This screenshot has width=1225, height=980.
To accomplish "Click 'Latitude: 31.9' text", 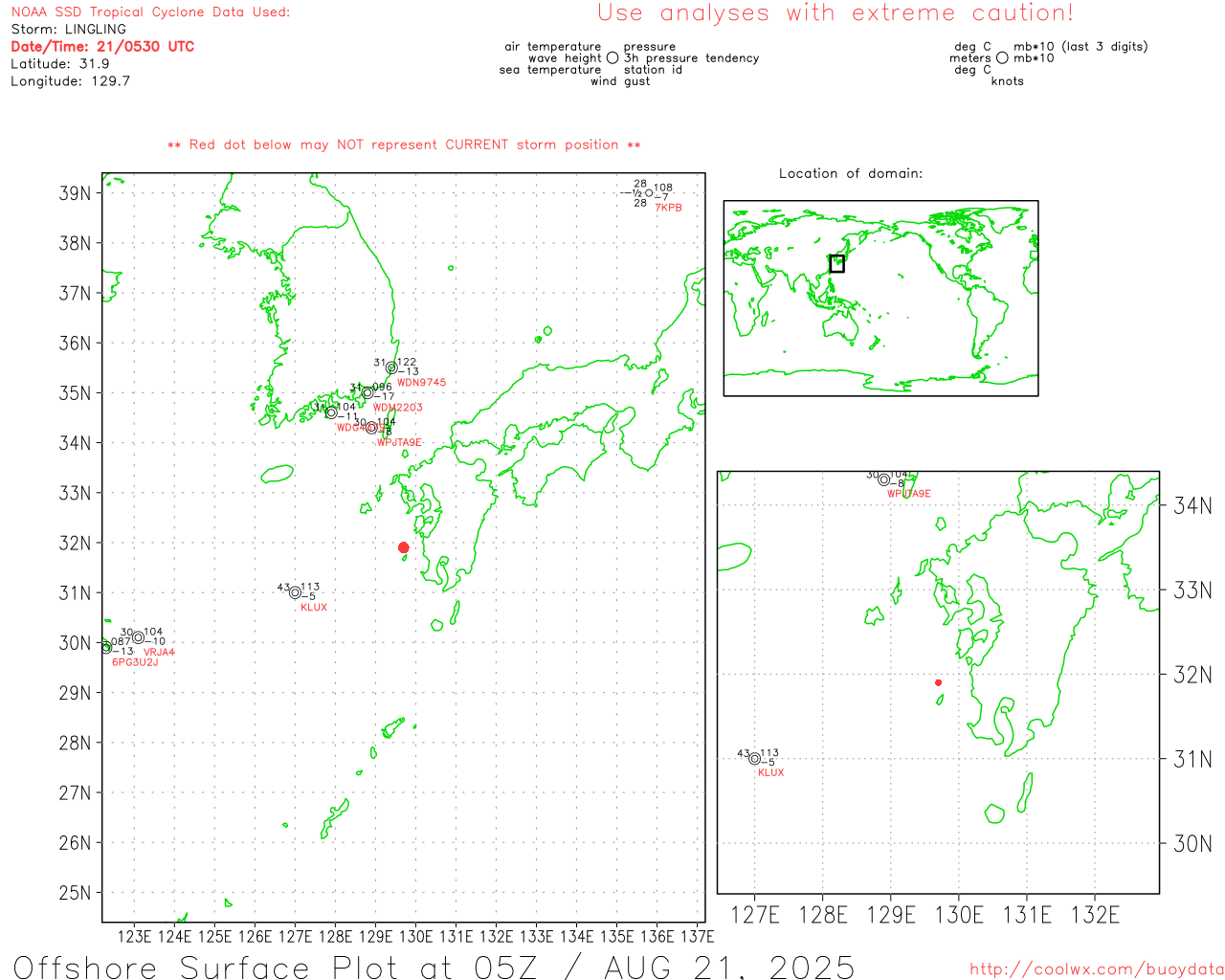I will pyautogui.click(x=59, y=64).
